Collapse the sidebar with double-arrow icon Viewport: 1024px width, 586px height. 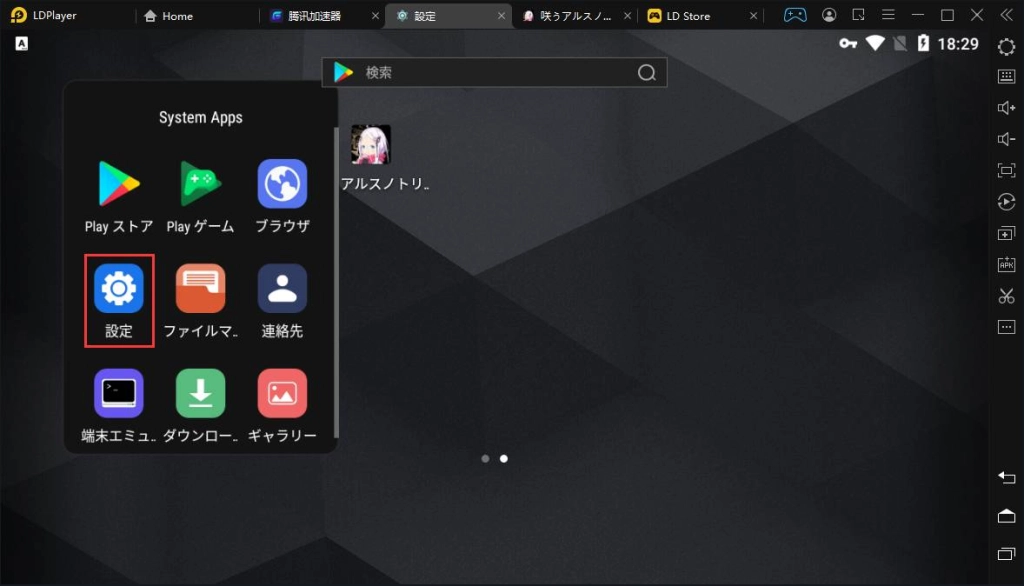point(1006,15)
